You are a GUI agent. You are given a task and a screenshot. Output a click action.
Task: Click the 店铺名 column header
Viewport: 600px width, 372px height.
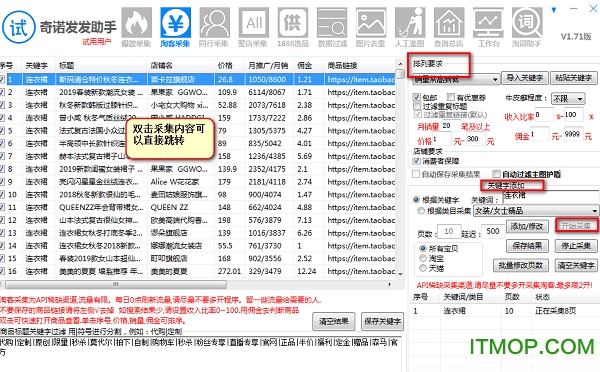[181, 66]
